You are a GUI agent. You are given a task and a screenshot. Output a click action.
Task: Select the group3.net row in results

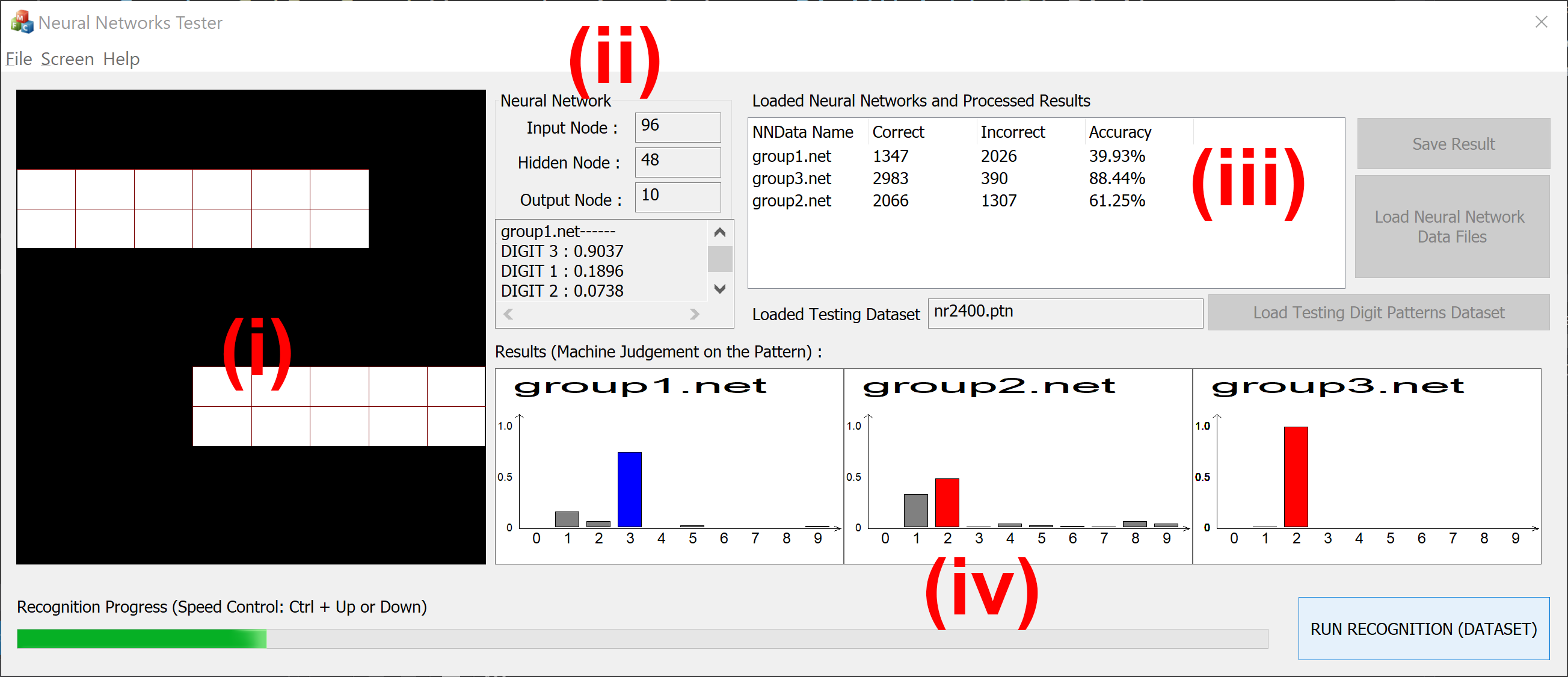point(792,178)
